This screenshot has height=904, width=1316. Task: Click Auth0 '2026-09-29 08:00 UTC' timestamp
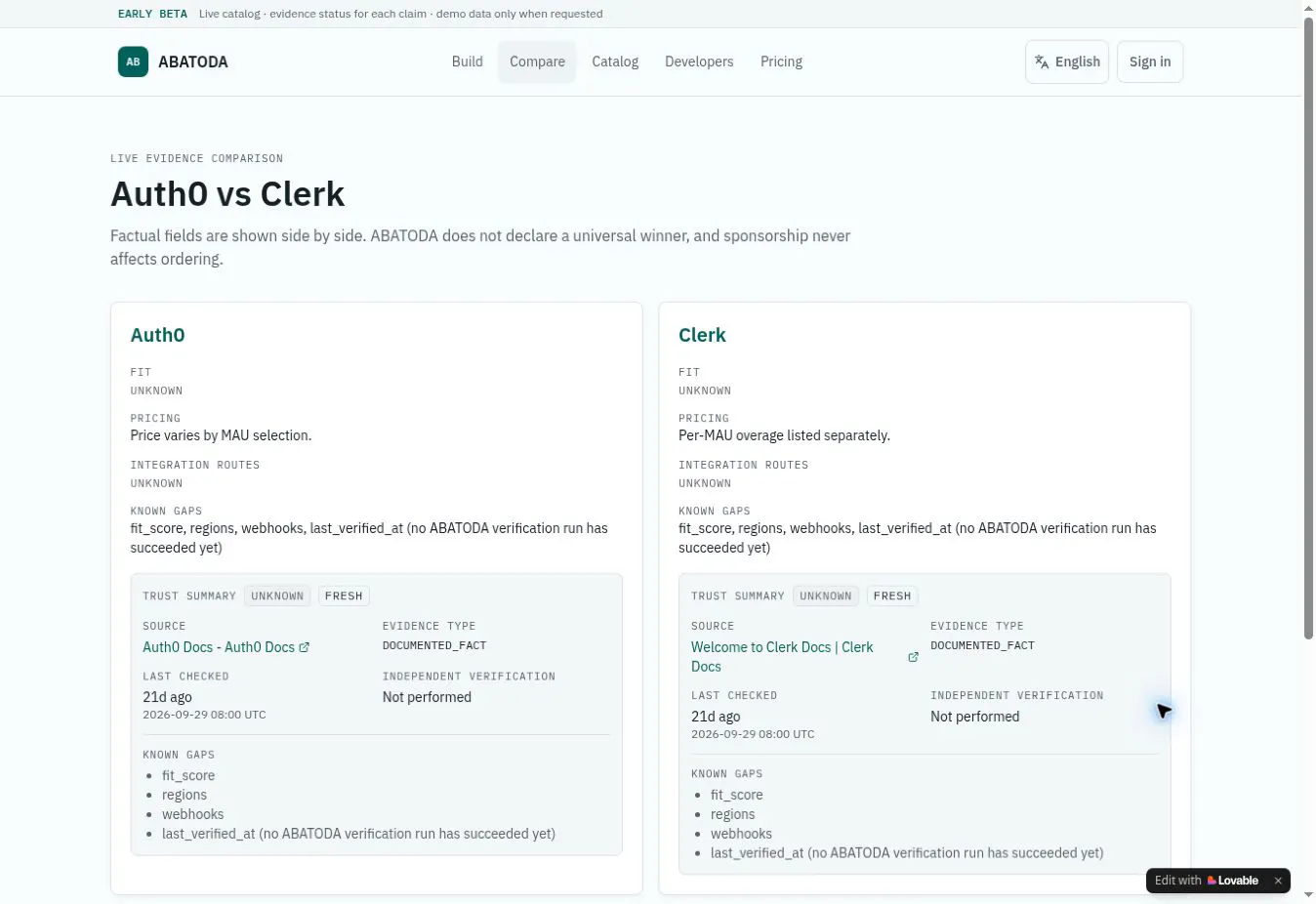(x=205, y=715)
